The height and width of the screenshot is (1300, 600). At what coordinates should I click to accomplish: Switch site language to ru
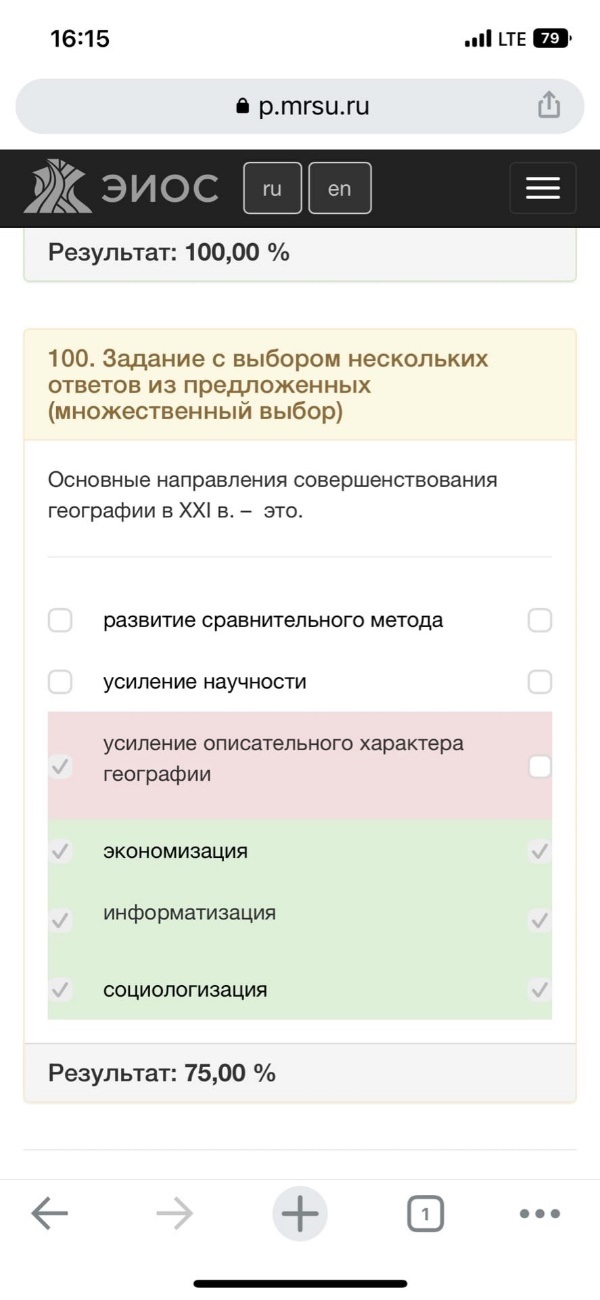coord(272,188)
